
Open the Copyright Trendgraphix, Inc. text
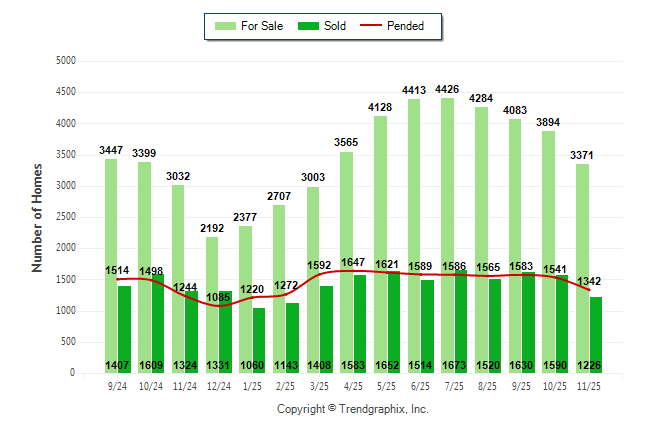(x=352, y=409)
